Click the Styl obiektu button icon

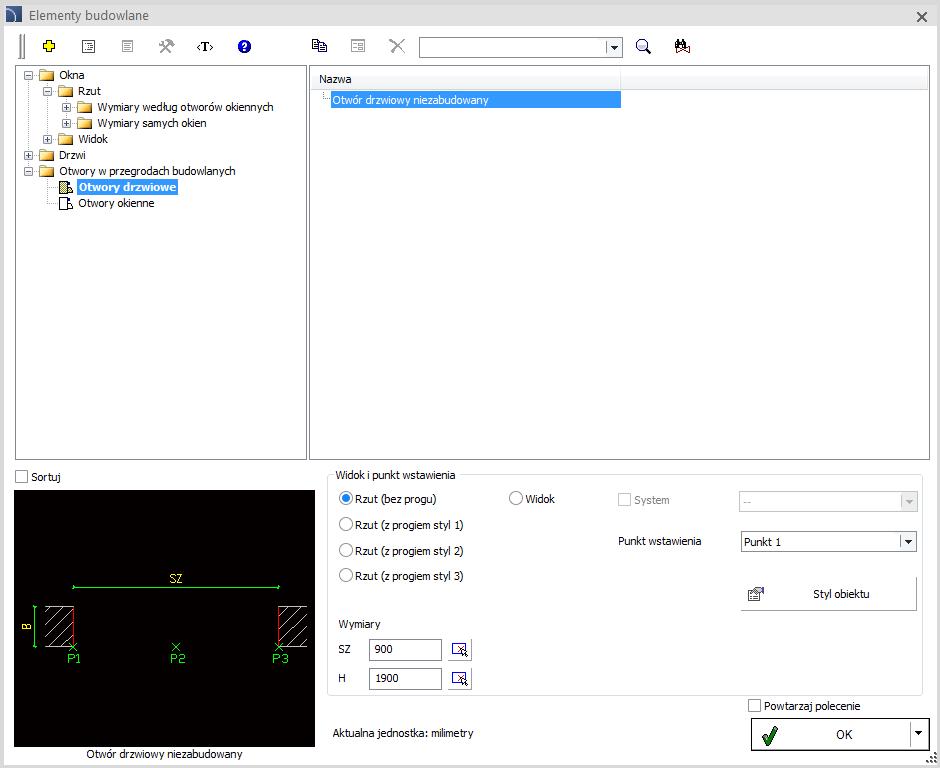coord(756,594)
